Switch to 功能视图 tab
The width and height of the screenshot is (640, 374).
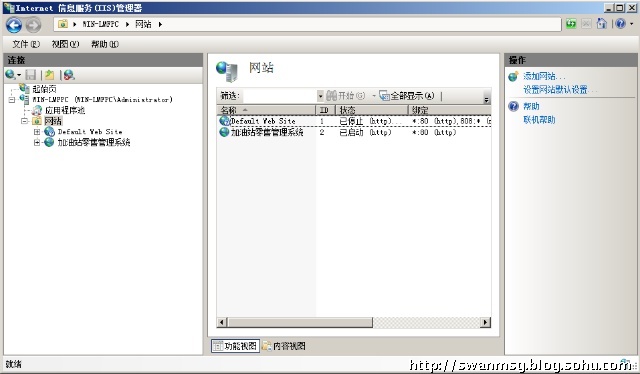236,346
